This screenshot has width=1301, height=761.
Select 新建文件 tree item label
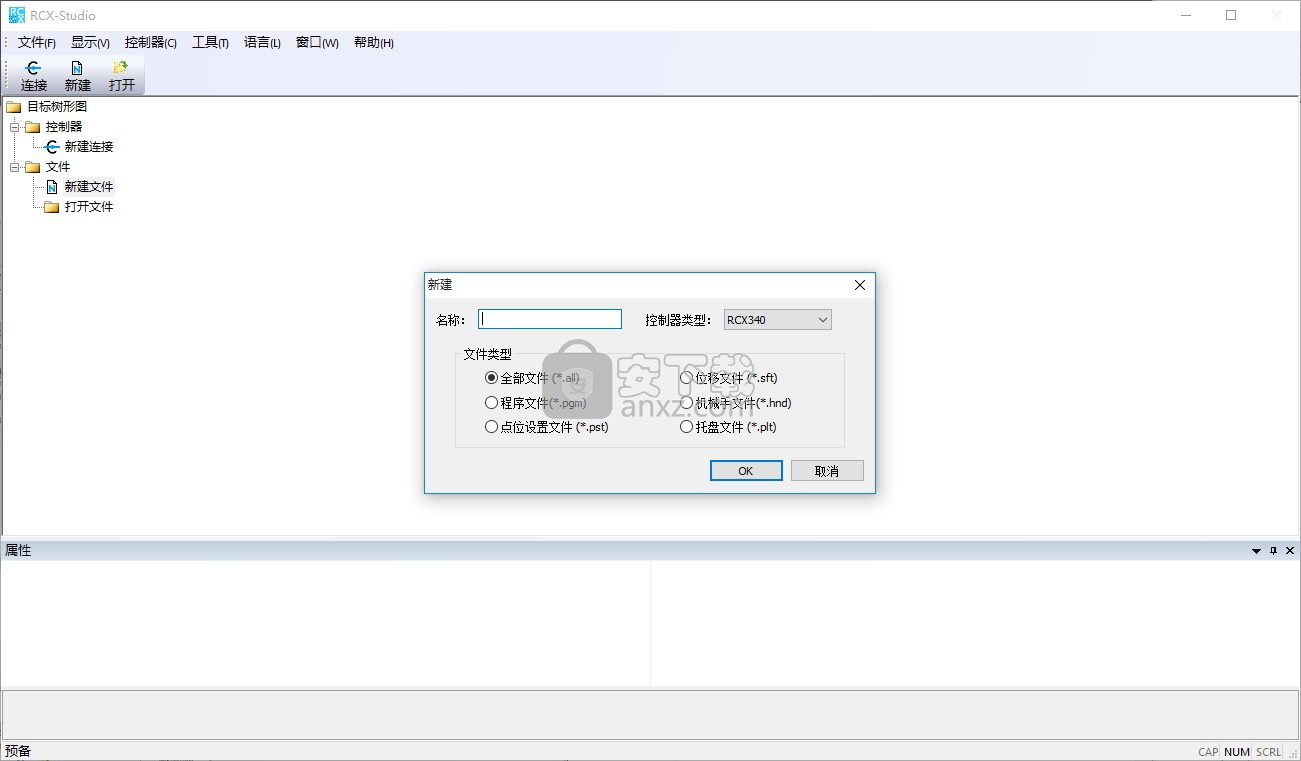89,187
